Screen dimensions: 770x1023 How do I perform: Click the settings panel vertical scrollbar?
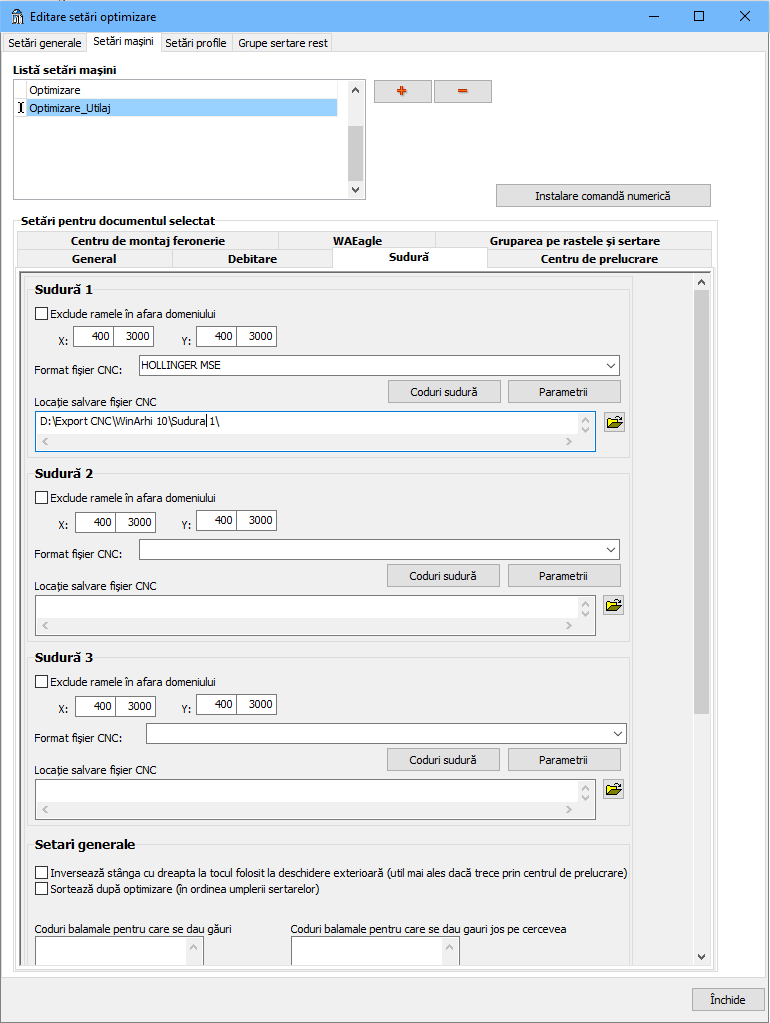(701, 500)
